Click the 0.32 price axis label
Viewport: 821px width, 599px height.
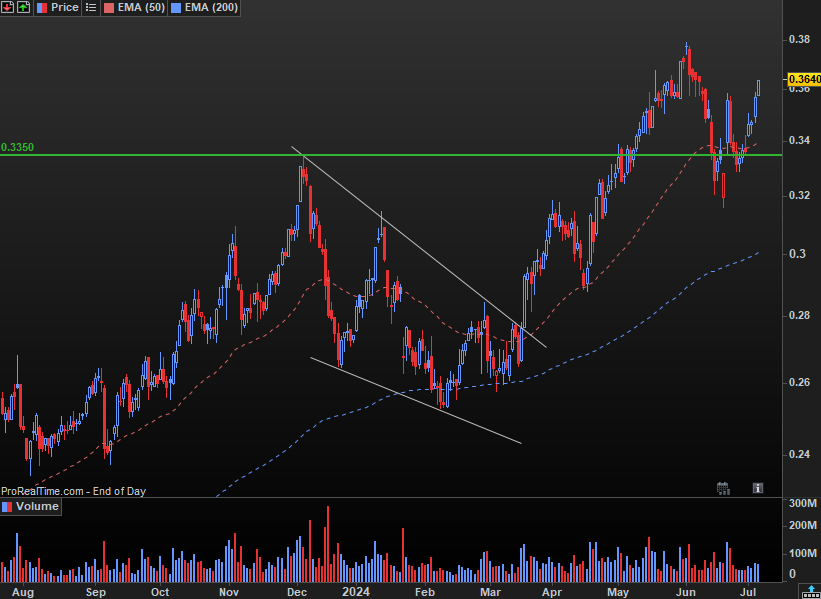[799, 195]
